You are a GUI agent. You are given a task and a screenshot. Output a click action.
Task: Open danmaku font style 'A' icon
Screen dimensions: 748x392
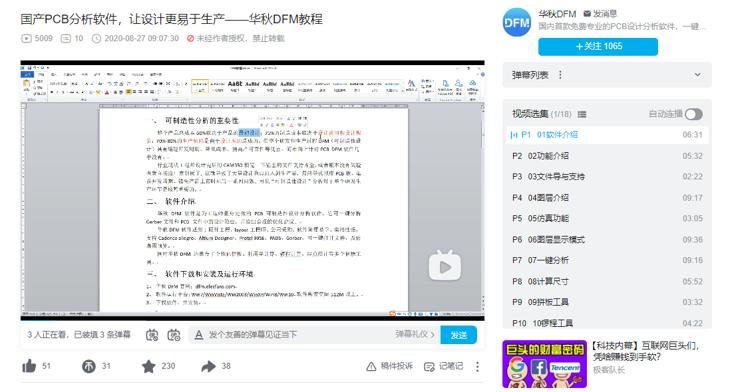pyautogui.click(x=198, y=335)
